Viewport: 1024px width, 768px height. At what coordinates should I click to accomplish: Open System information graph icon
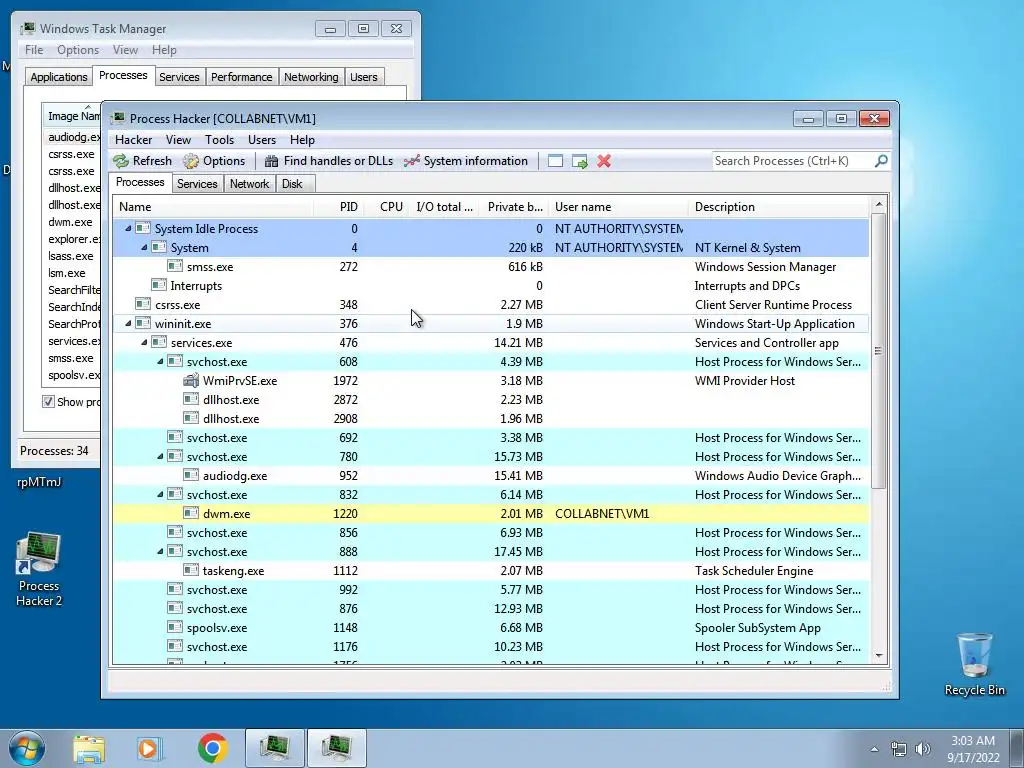(x=411, y=161)
